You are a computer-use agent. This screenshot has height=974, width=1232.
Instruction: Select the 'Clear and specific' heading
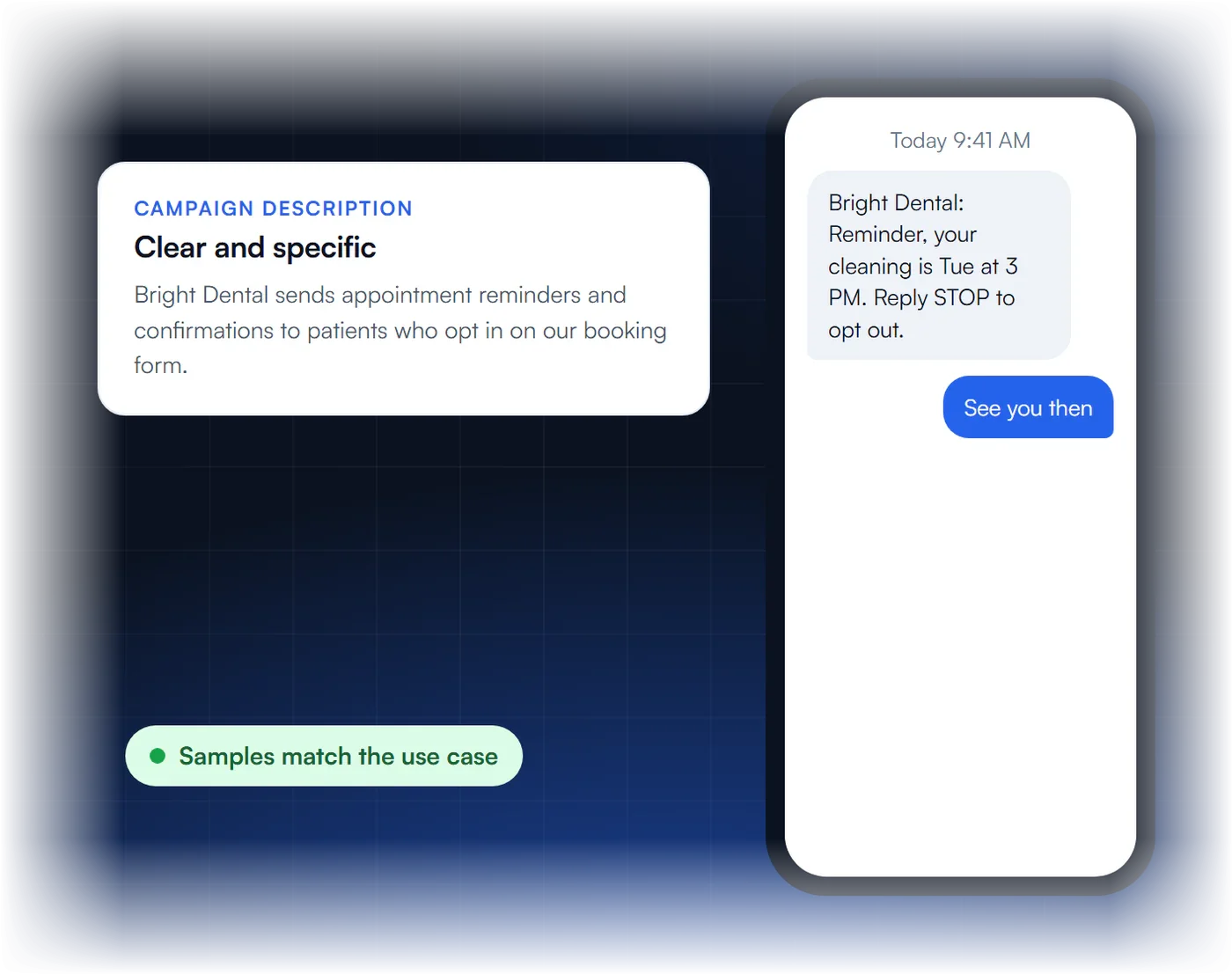pyautogui.click(x=255, y=248)
